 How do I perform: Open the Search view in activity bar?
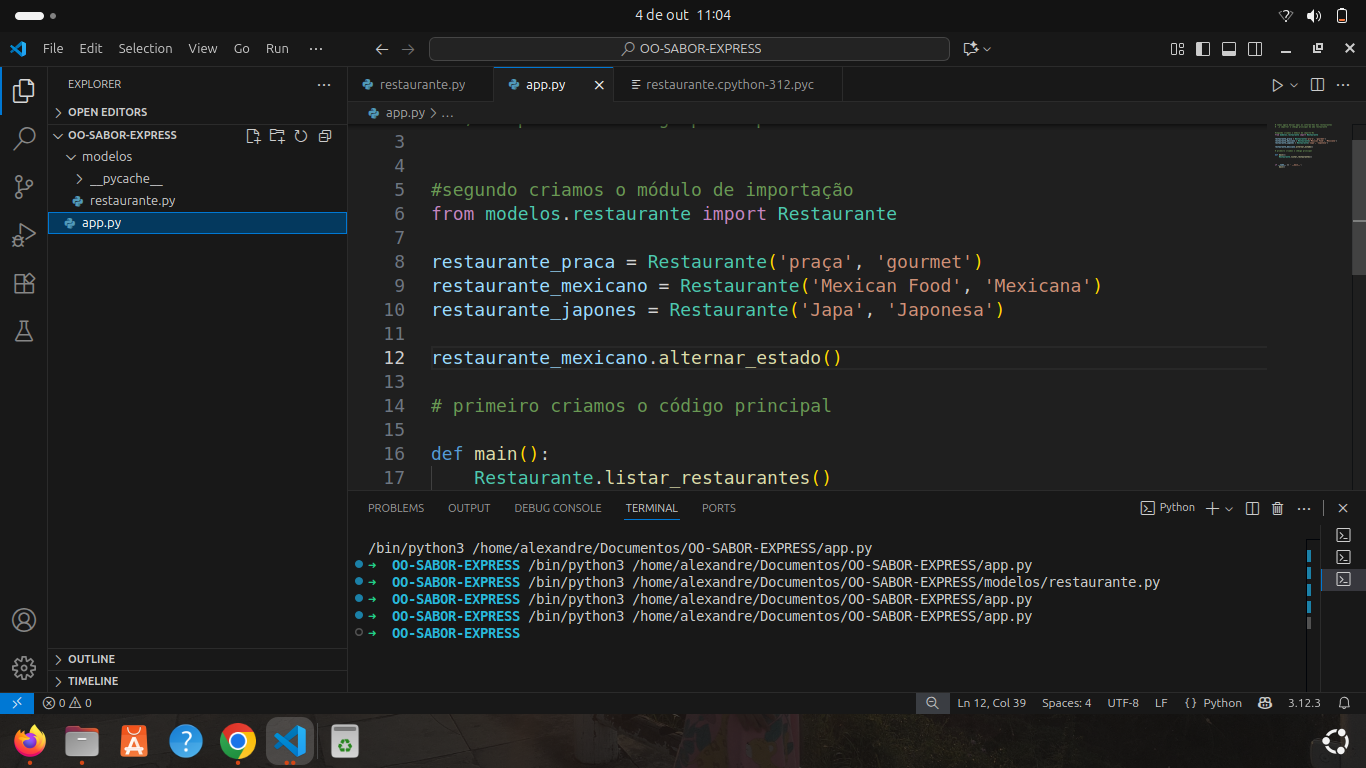pyautogui.click(x=24, y=139)
